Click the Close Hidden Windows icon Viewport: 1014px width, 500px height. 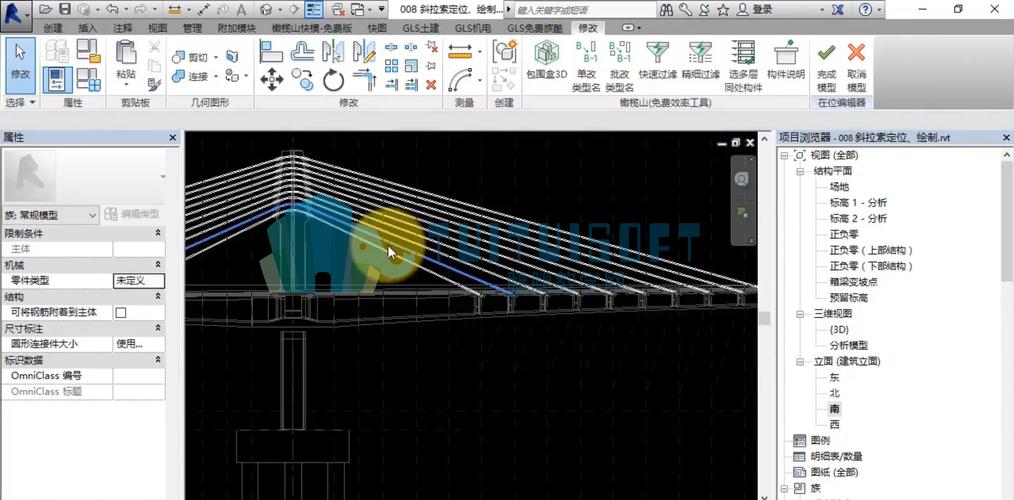pyautogui.click(x=338, y=9)
